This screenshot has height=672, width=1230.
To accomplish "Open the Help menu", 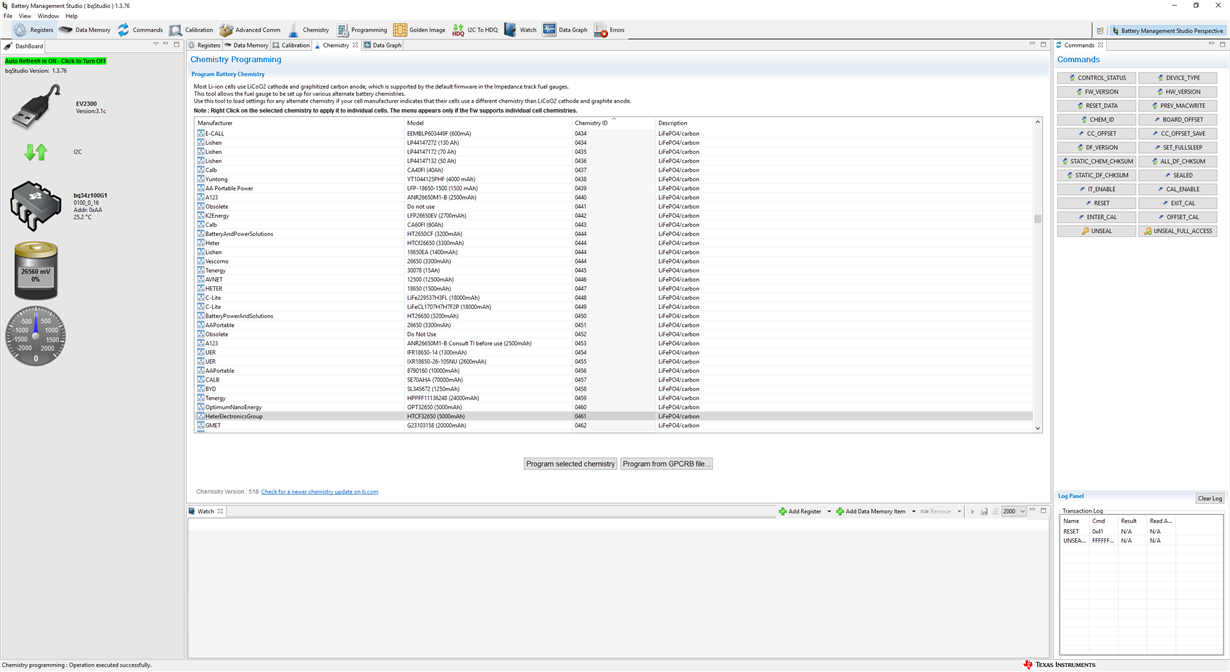I will click(x=71, y=16).
